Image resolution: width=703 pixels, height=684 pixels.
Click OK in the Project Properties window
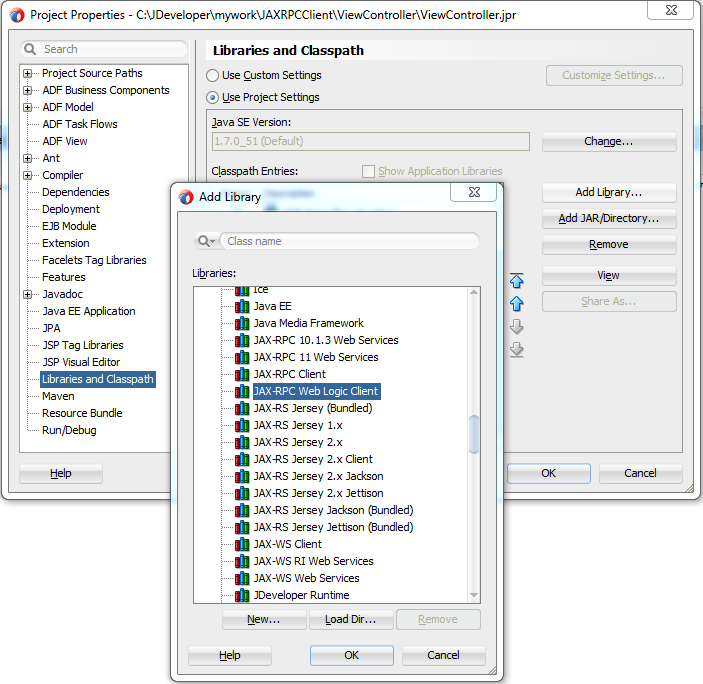549,473
